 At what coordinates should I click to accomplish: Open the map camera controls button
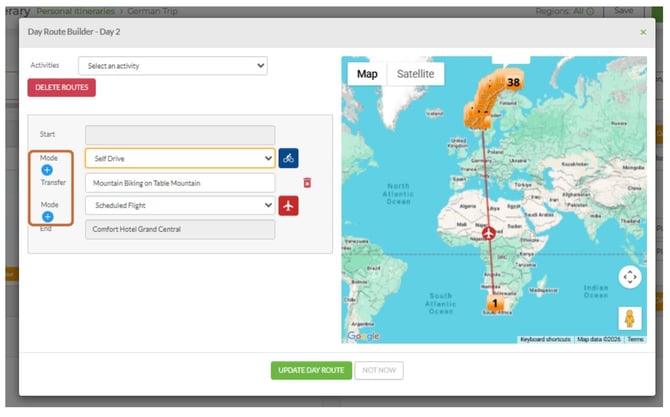point(630,277)
